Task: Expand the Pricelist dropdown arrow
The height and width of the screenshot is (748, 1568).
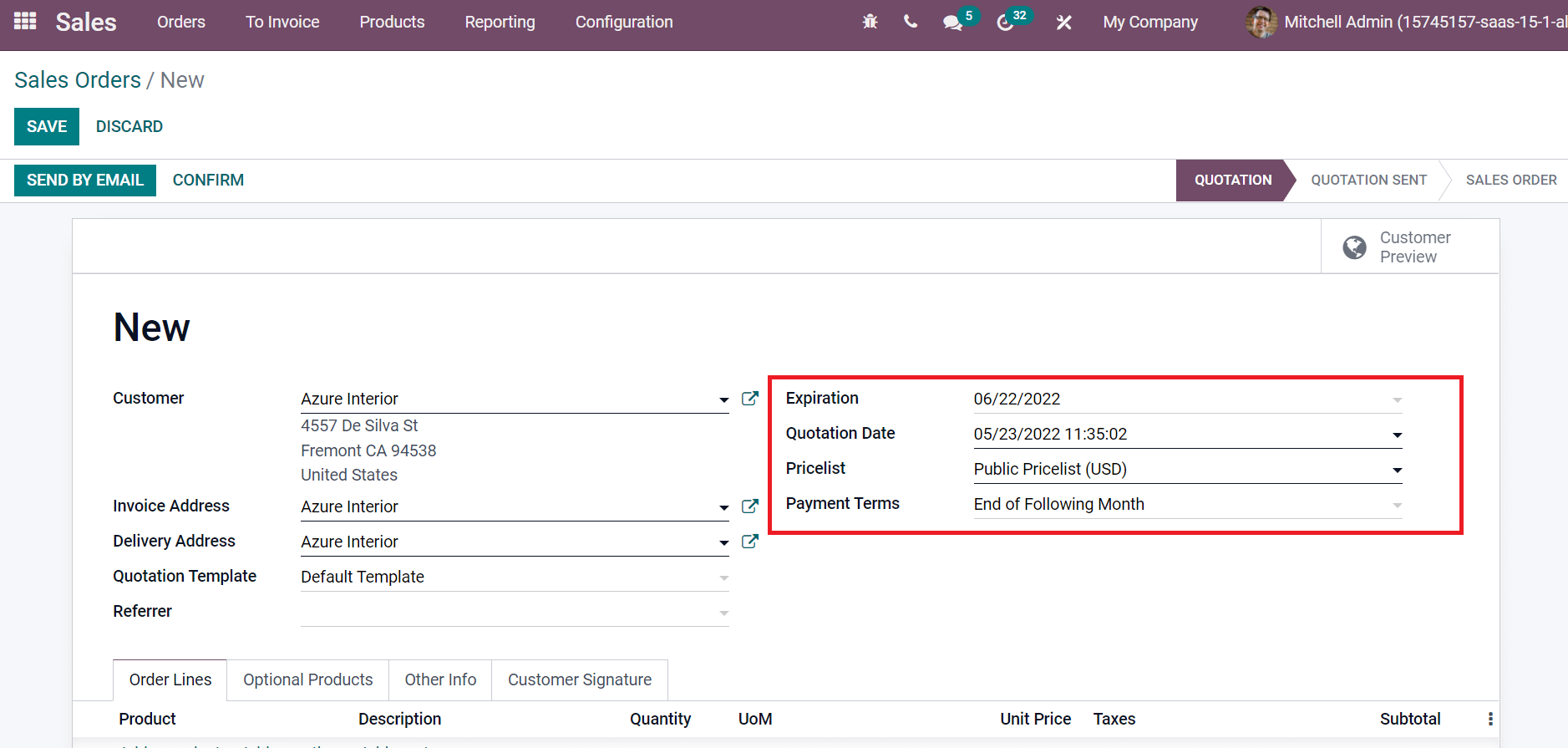Action: (x=1397, y=471)
